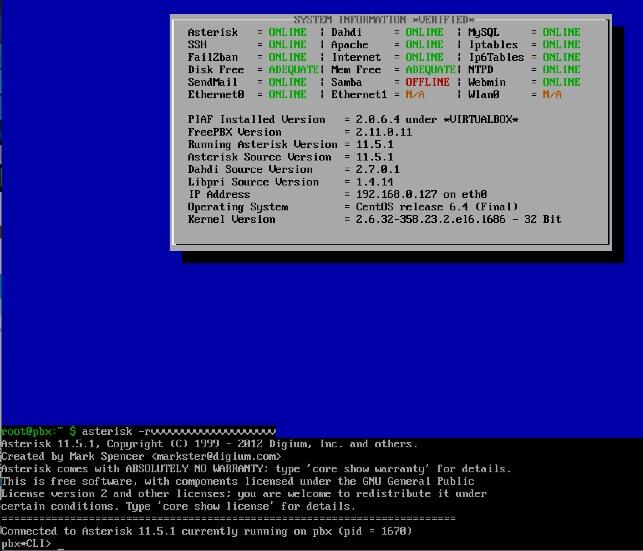Click the Dahdi ONLINE status value
Screen dimensions: 643x551
[424, 32]
